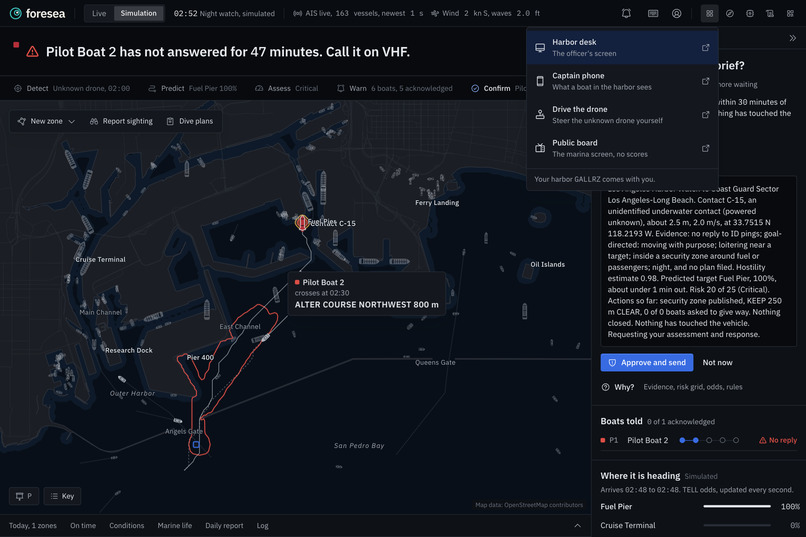
Task: Click the red warning triangle alert icon
Action: click(x=32, y=51)
